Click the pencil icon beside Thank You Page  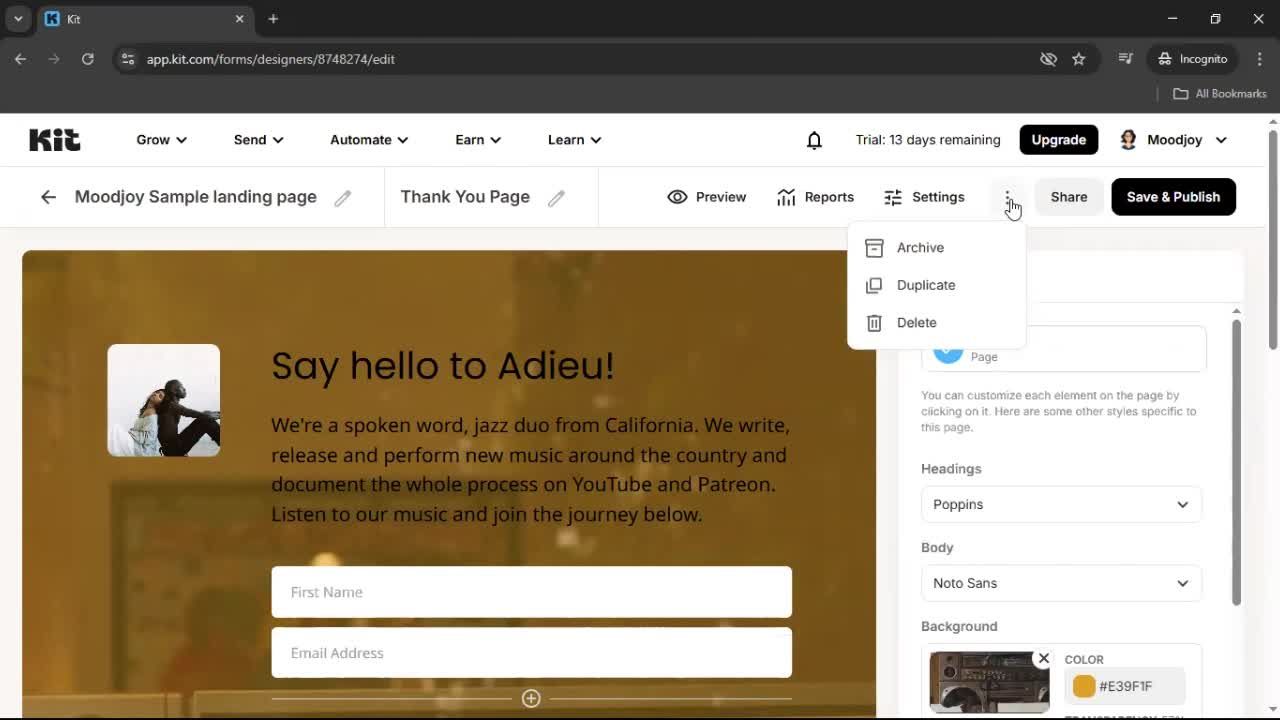point(557,197)
